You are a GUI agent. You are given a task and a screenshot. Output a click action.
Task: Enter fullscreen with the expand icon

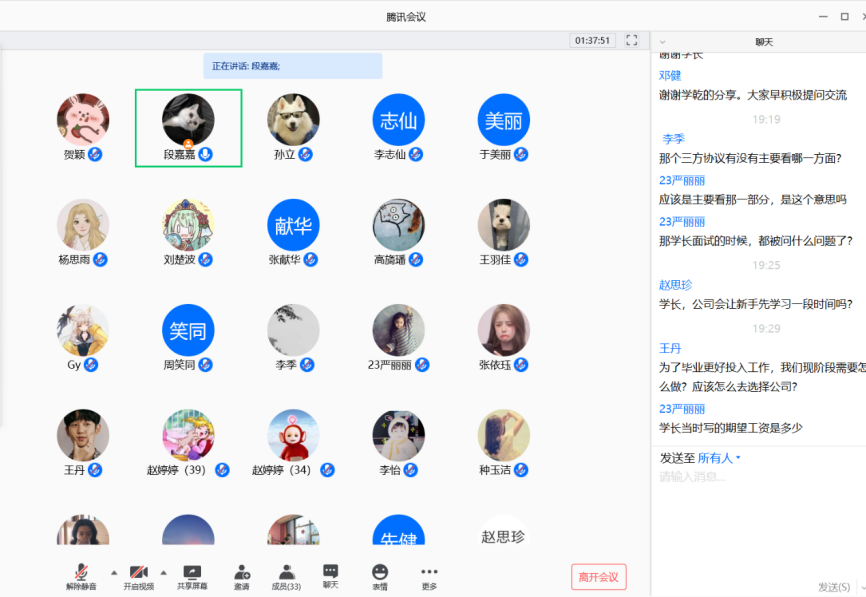pos(632,40)
